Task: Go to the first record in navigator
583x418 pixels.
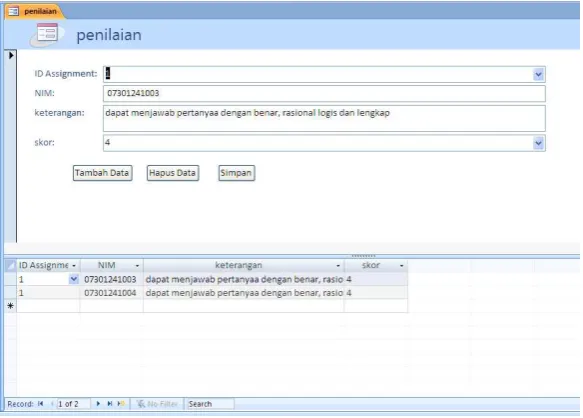Action: pyautogui.click(x=41, y=404)
